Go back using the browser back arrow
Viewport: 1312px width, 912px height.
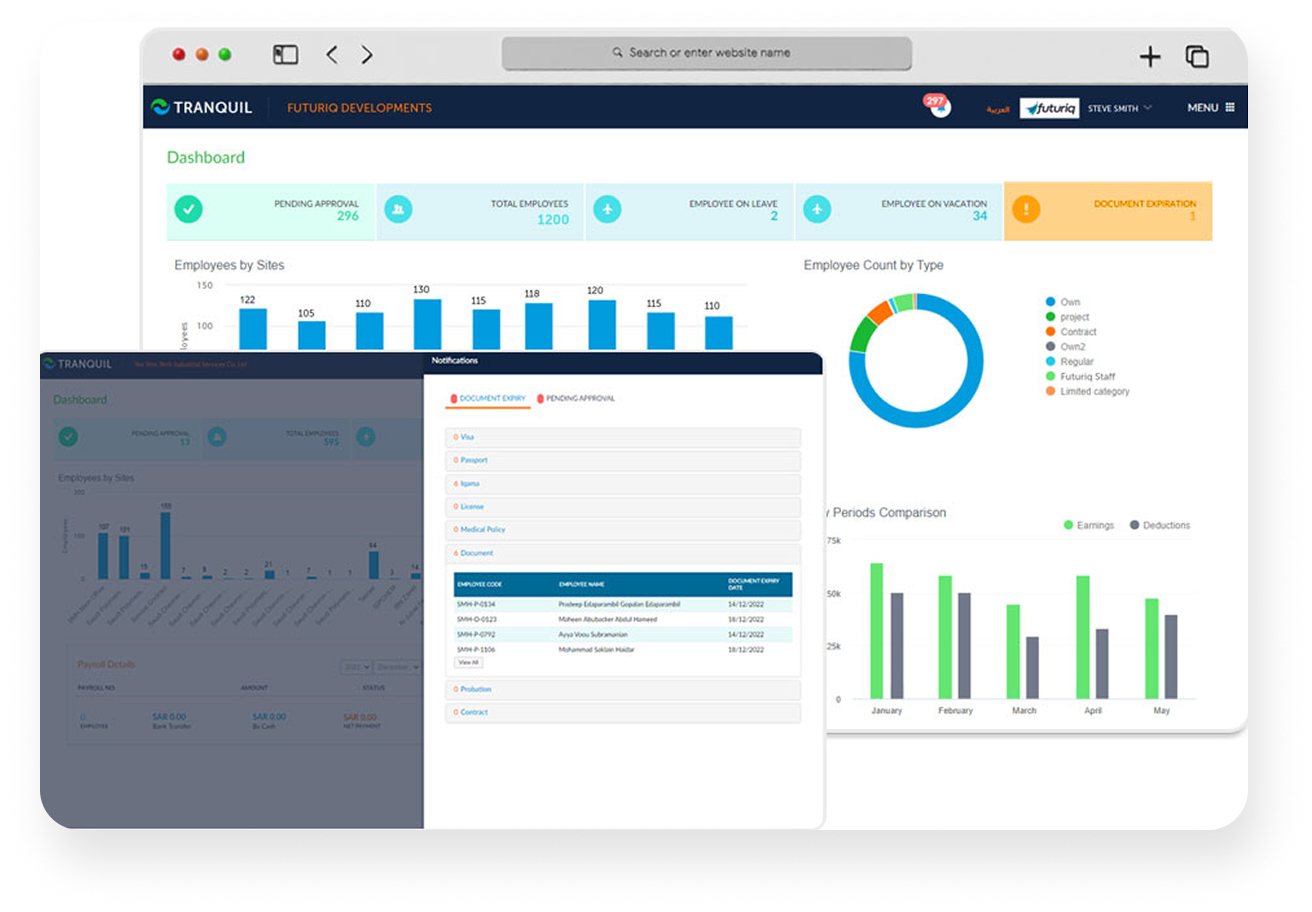click(x=332, y=55)
